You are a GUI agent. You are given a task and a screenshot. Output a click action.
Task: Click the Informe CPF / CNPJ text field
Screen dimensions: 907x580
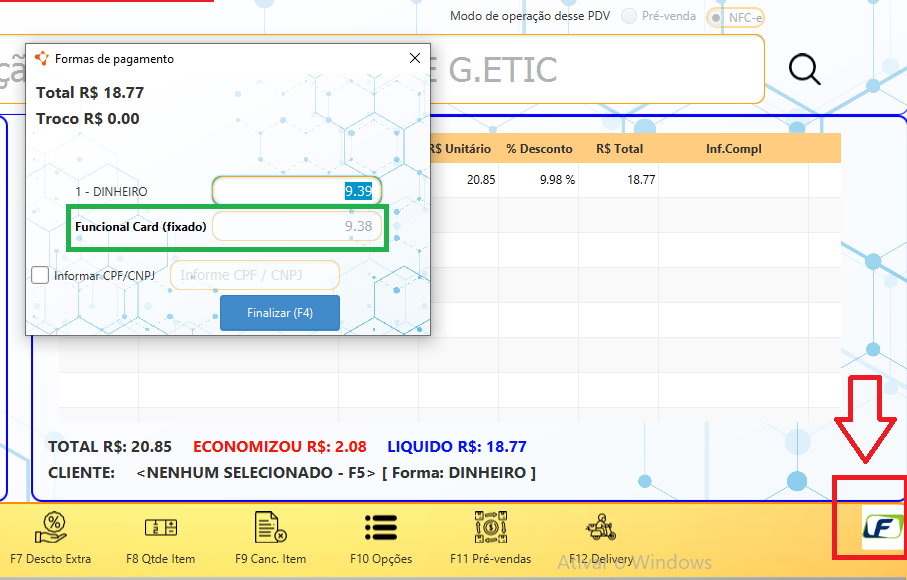pos(255,275)
